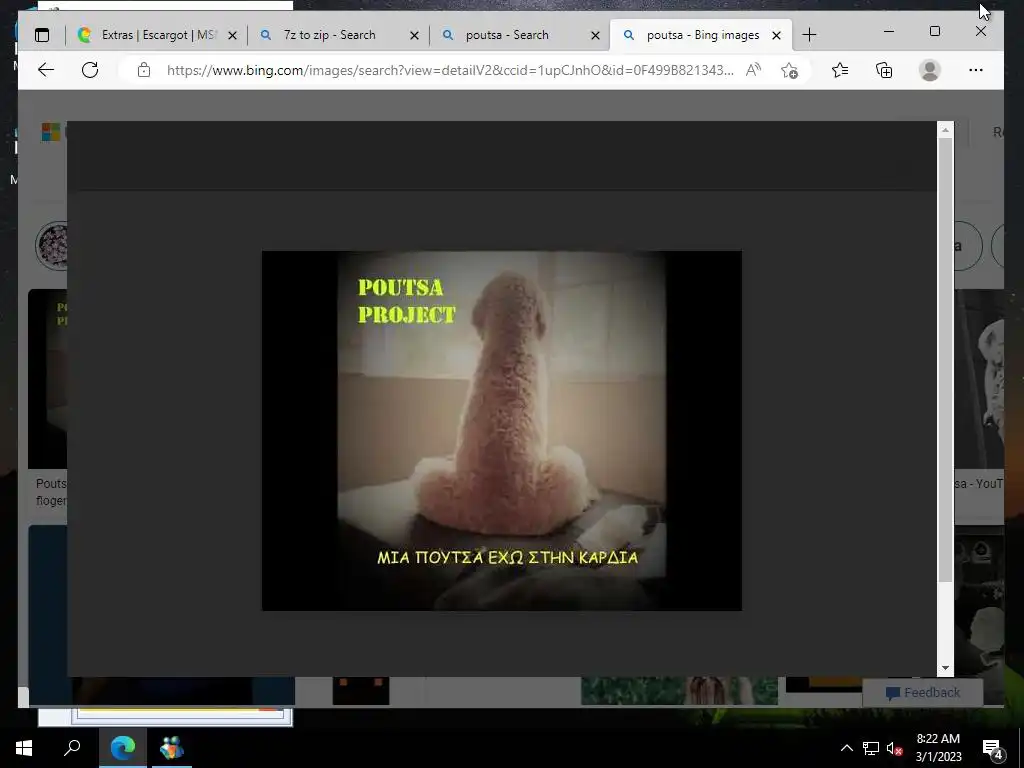This screenshot has width=1024, height=768.
Task: Click the vertical scrollbar thumb of the image viewer
Action: [945, 360]
